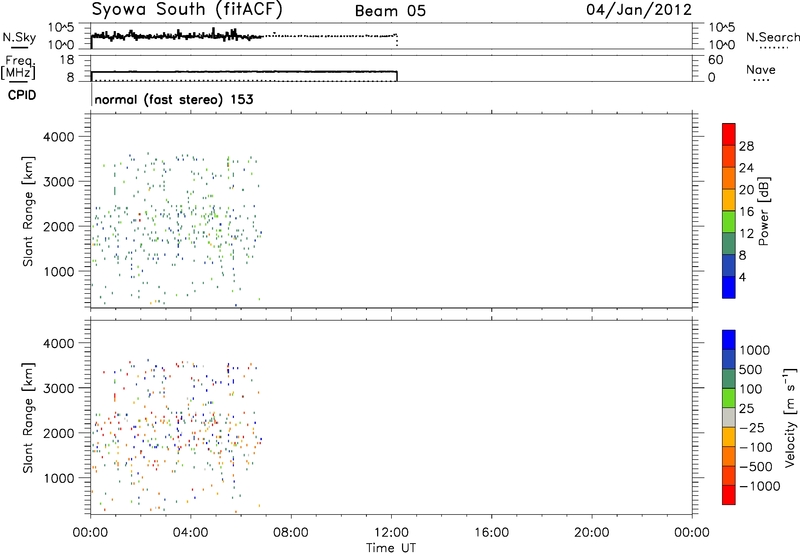The image size is (800, 554).
Task: Click the red bottom segment of Velocity colorbar
Action: [x=729, y=495]
